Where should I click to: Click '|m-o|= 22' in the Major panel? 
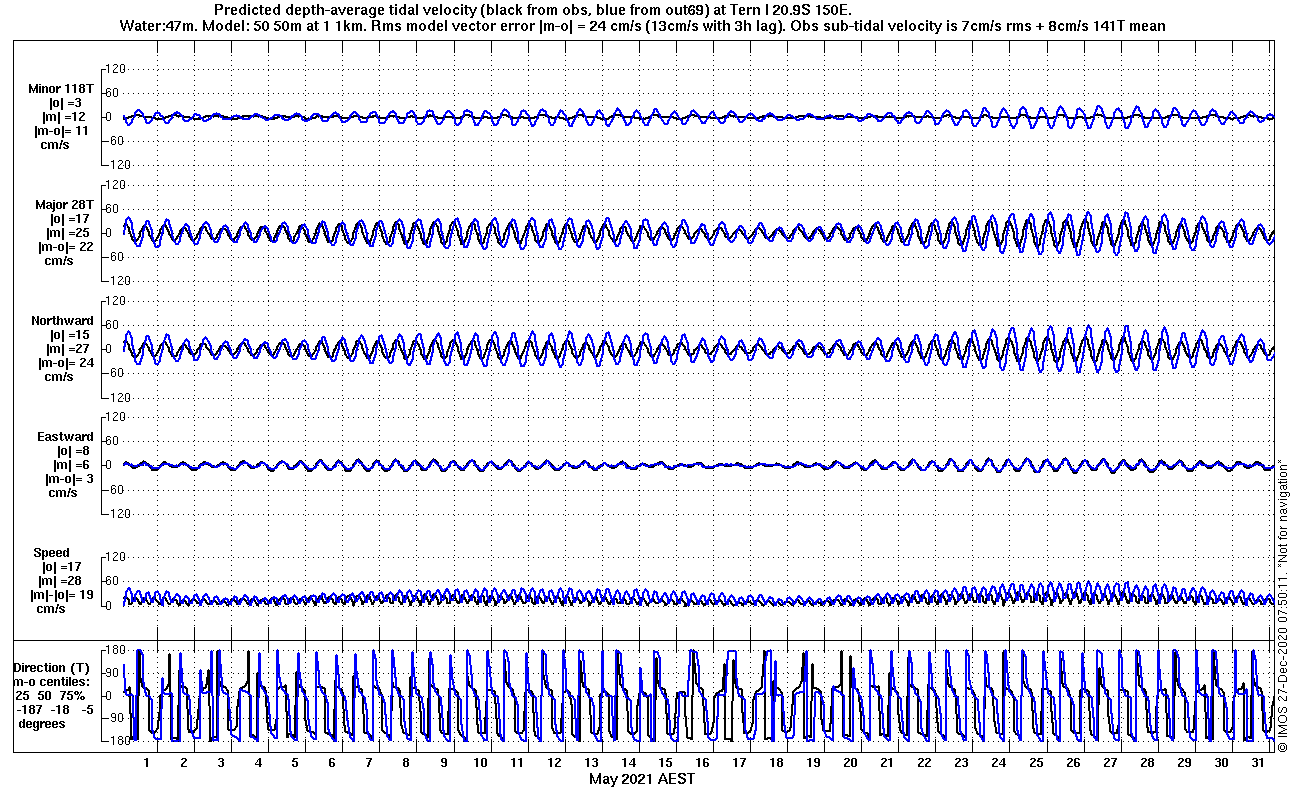[65, 247]
